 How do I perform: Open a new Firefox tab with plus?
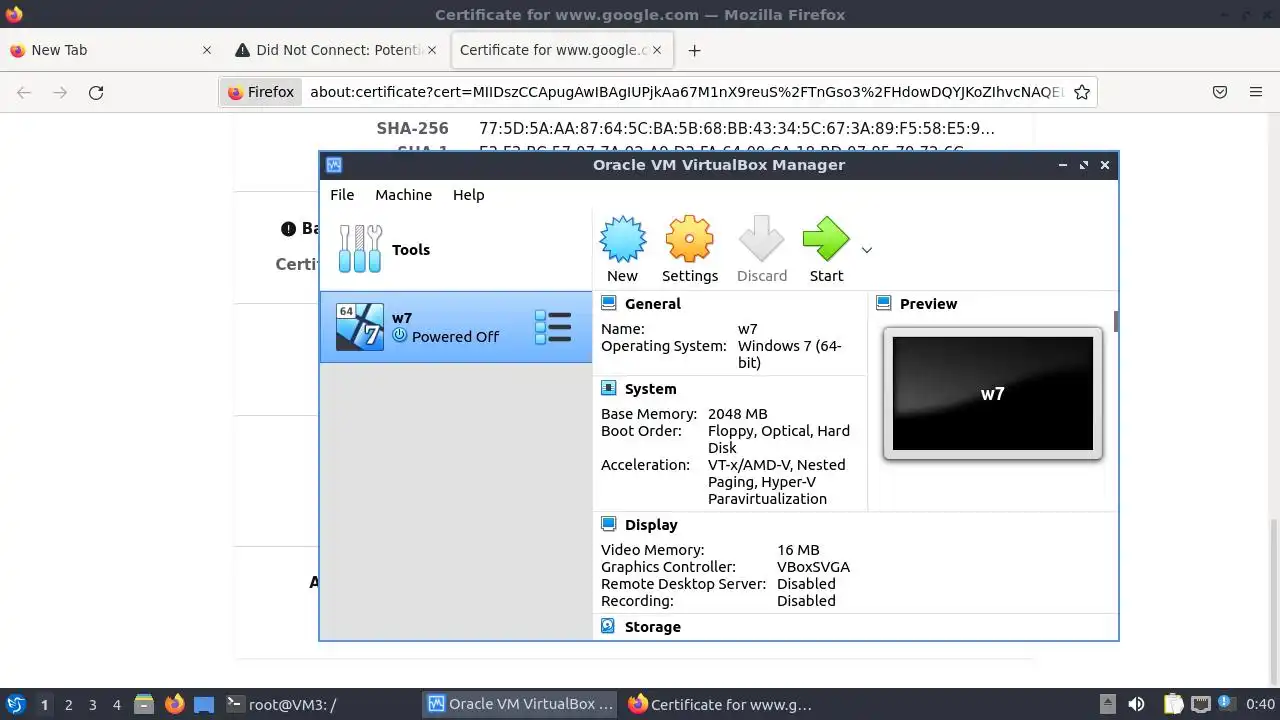694,50
